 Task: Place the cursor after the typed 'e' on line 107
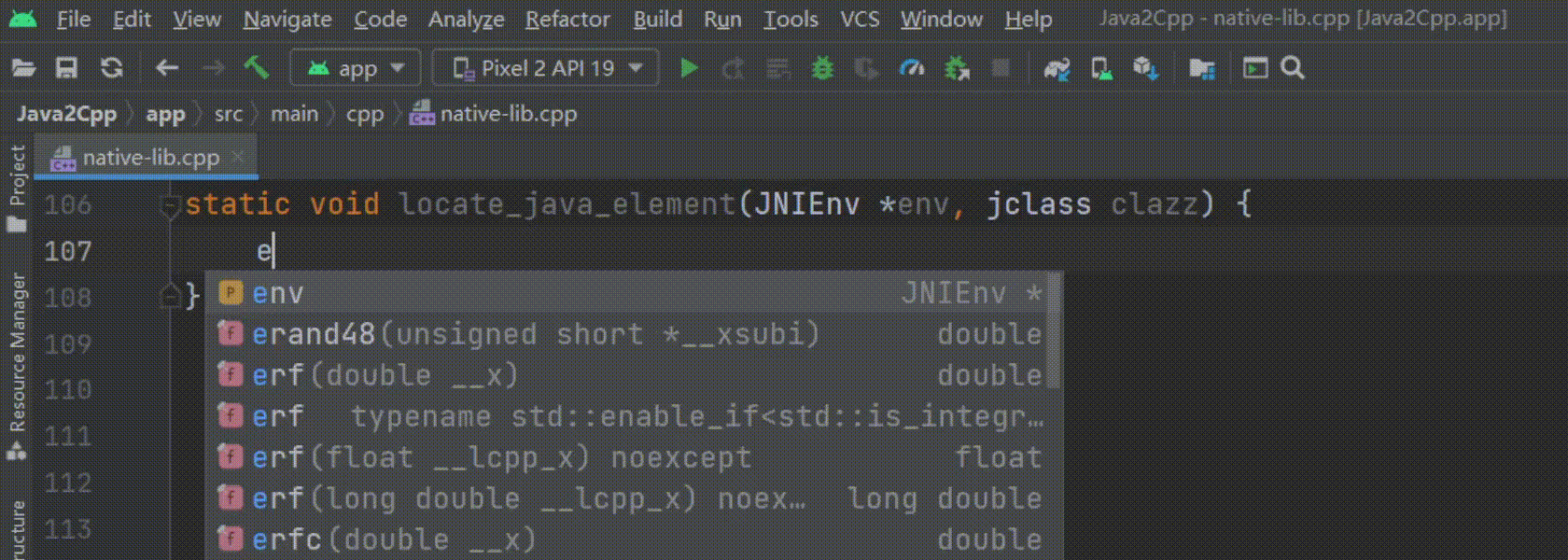tap(273, 251)
